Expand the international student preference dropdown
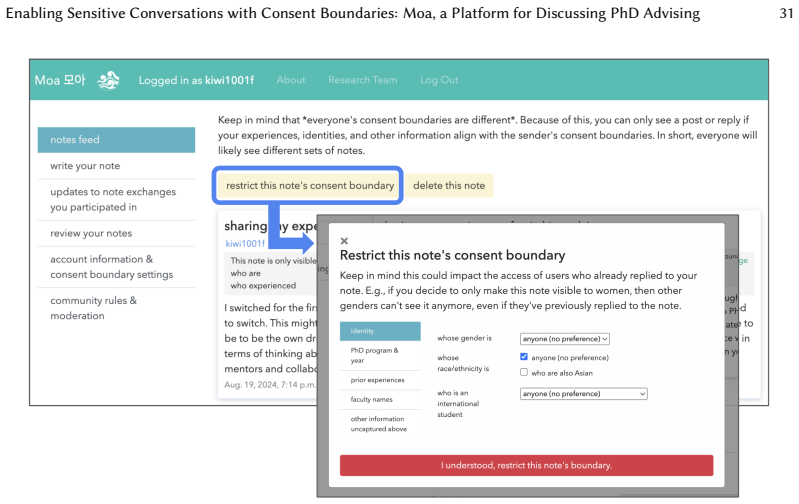Viewport: 799px width, 504px height. pos(583,394)
